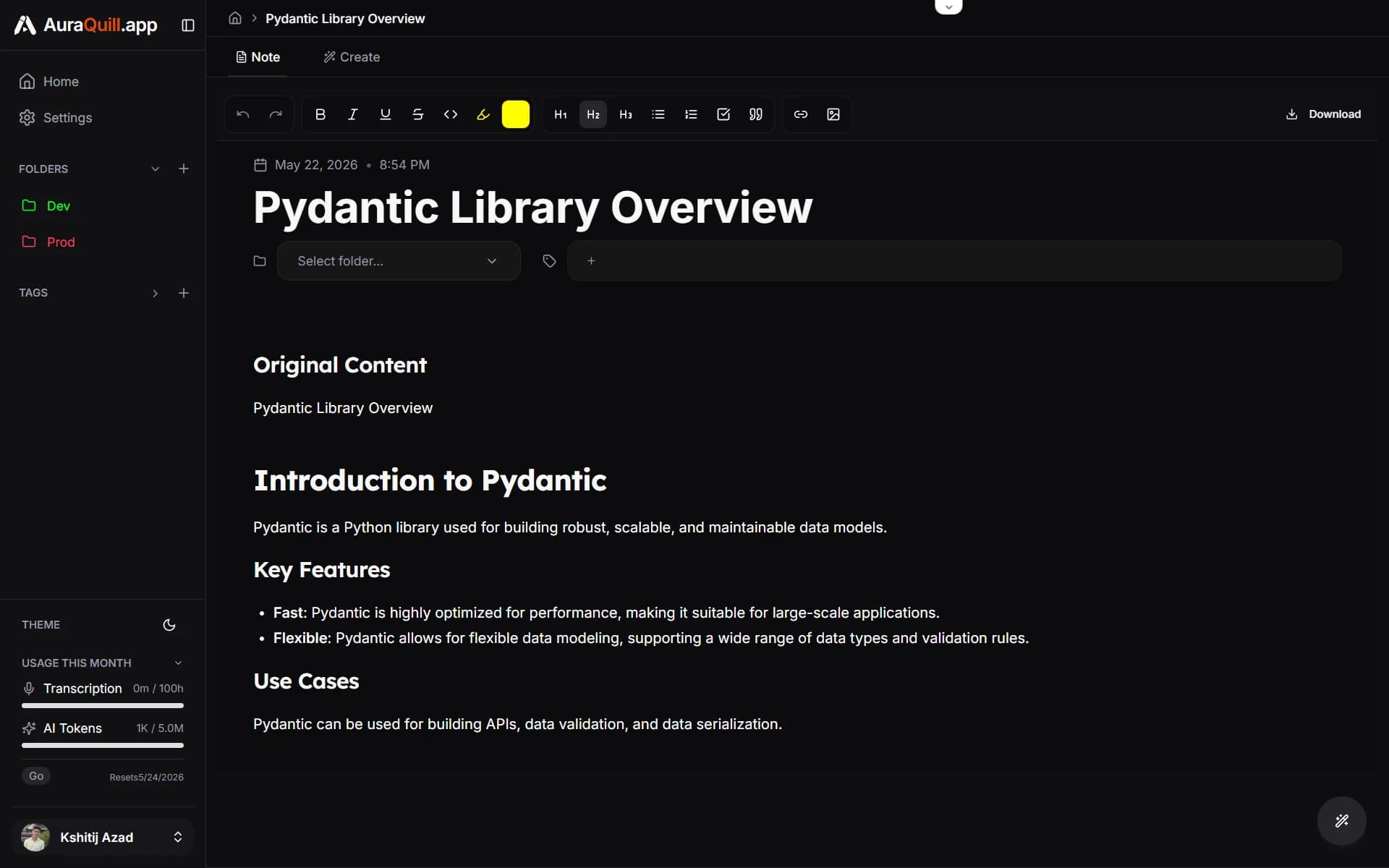This screenshot has height=868, width=1389.
Task: Toggle the highlighter pen tool
Action: (483, 114)
